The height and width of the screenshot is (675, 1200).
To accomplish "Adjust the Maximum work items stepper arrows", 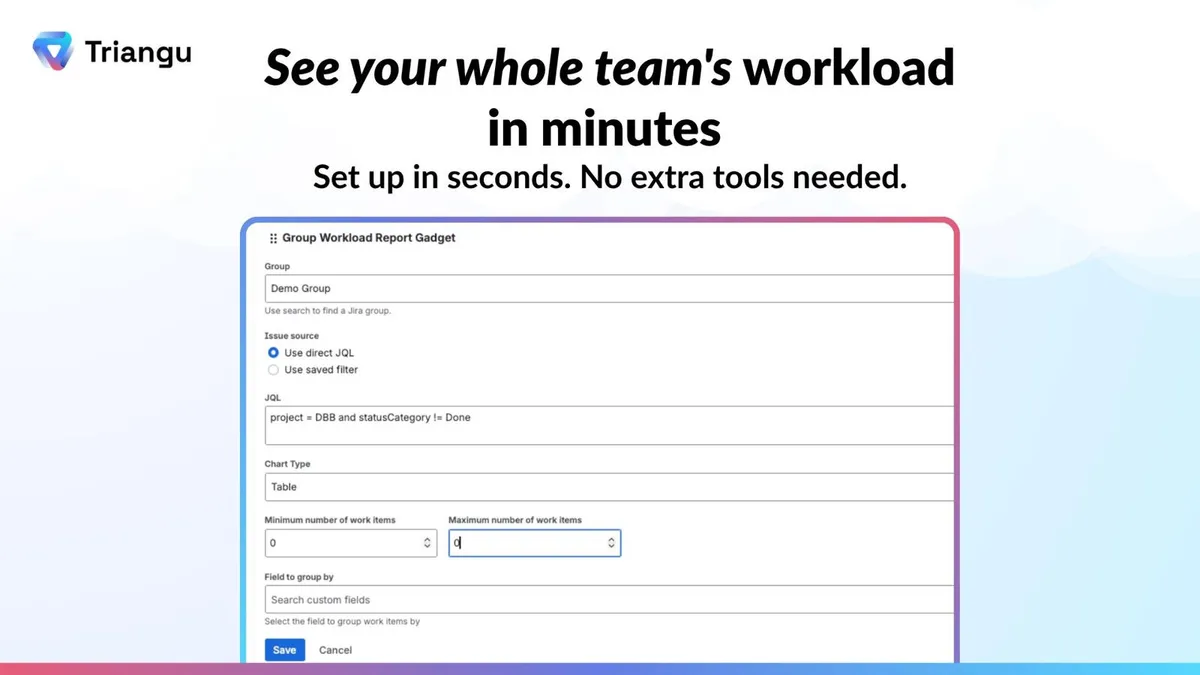I will [x=610, y=543].
